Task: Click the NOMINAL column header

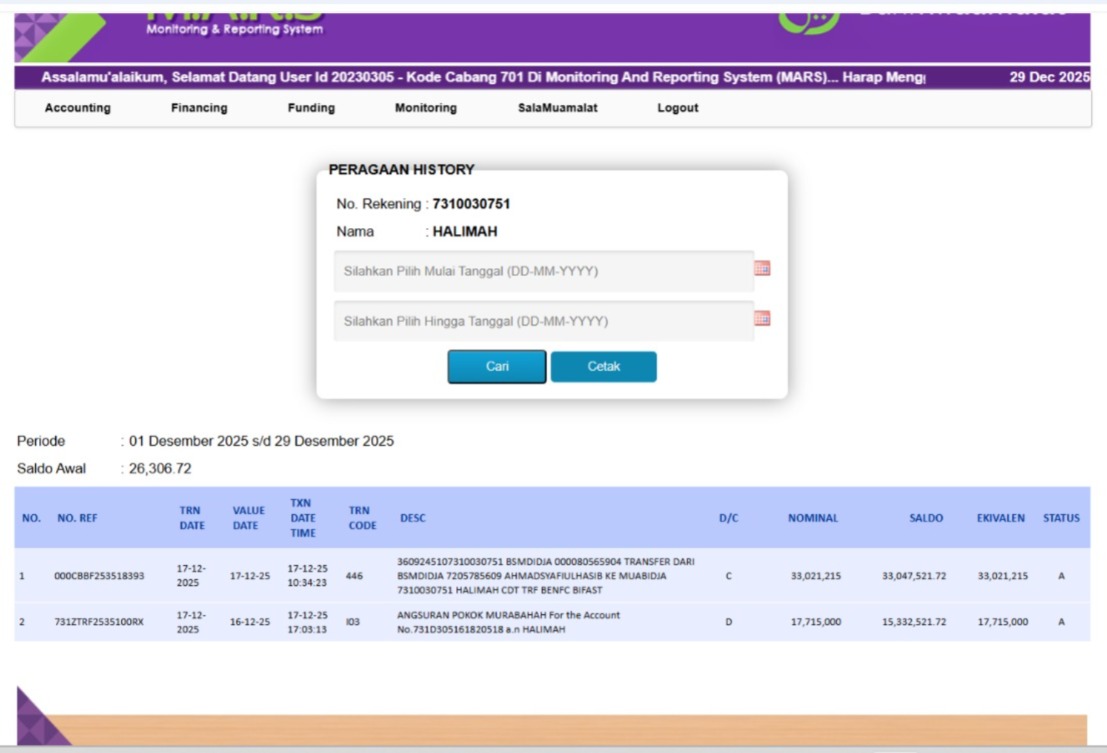Action: tap(812, 518)
